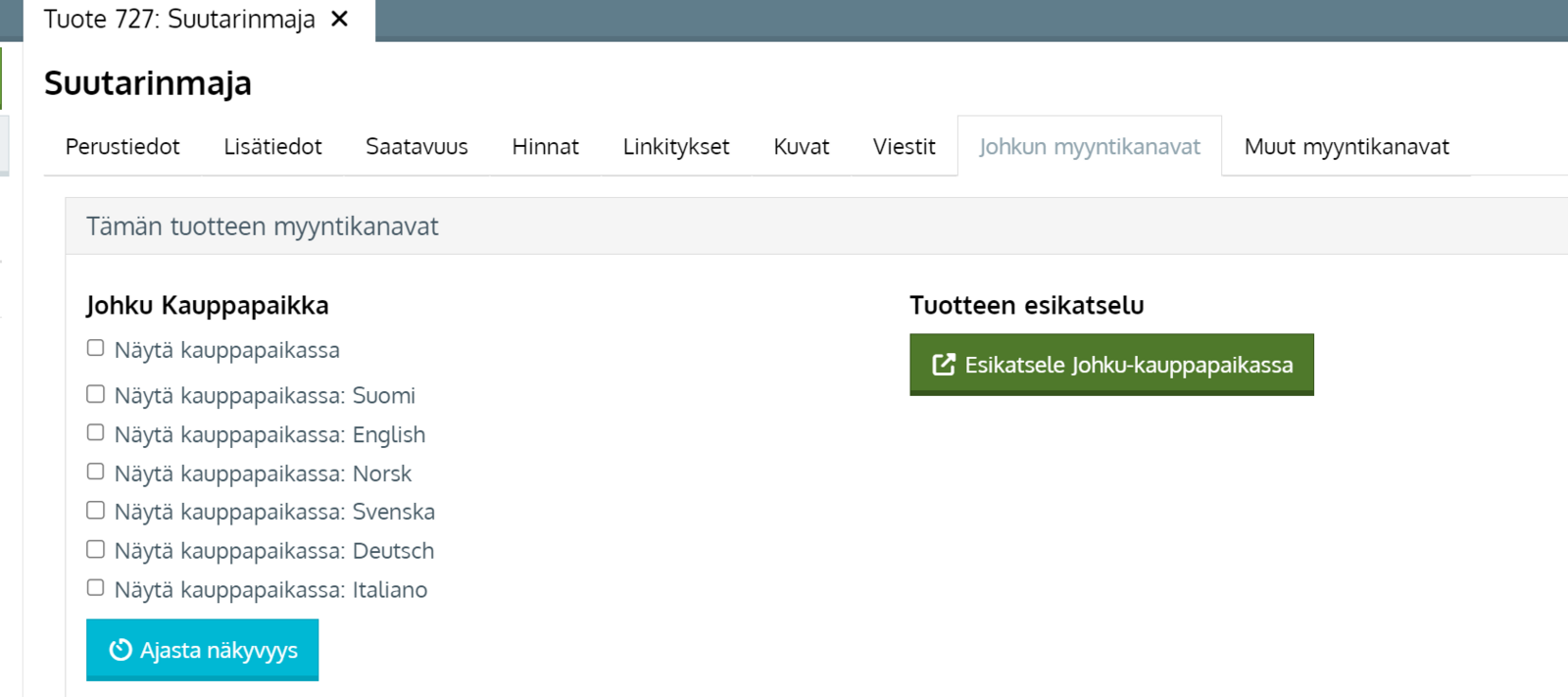This screenshot has height=697, width=1568.
Task: Check Näytä kauppapaikassa: Suomi
Action: (x=95, y=394)
